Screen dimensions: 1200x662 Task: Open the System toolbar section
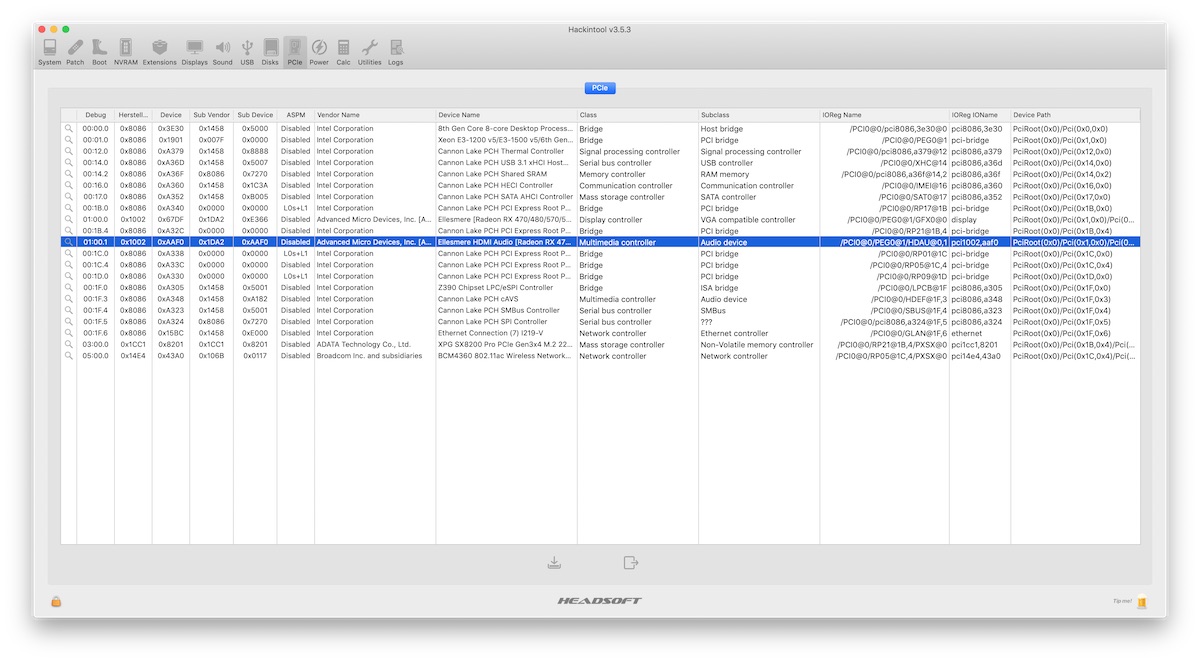pos(49,51)
